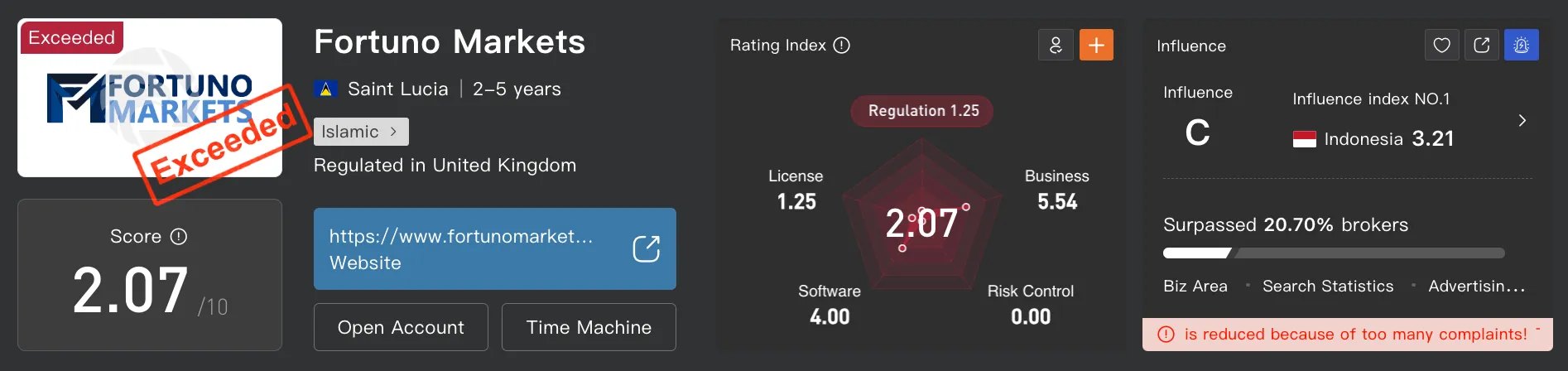Click the customer service person icon
1568x371 pixels.
point(1056,45)
